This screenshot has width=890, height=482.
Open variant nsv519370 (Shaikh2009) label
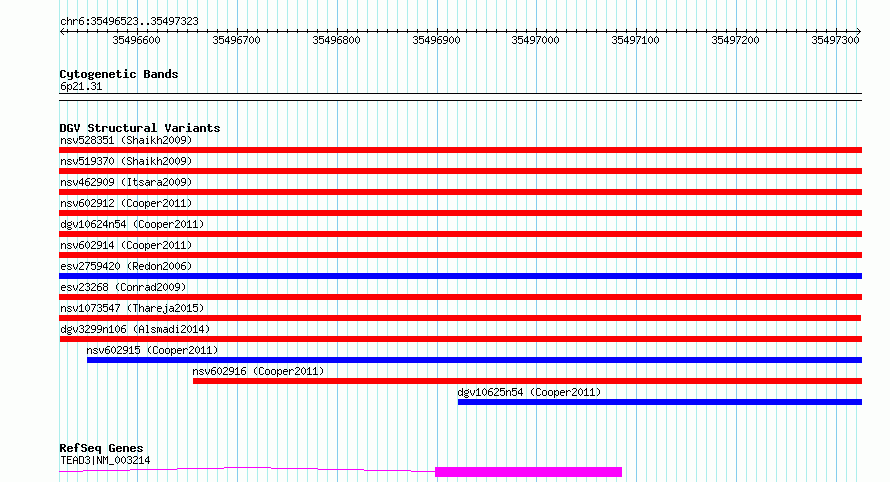click(x=126, y=161)
